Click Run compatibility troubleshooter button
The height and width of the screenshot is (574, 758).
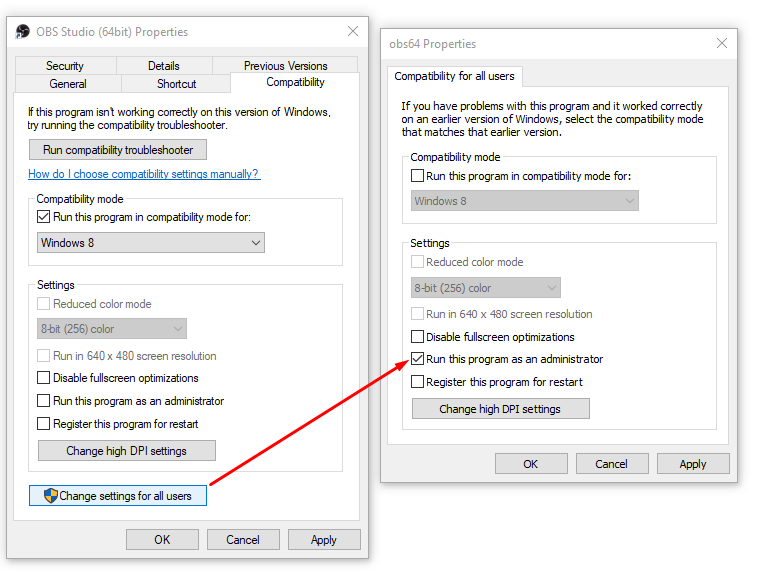point(118,150)
